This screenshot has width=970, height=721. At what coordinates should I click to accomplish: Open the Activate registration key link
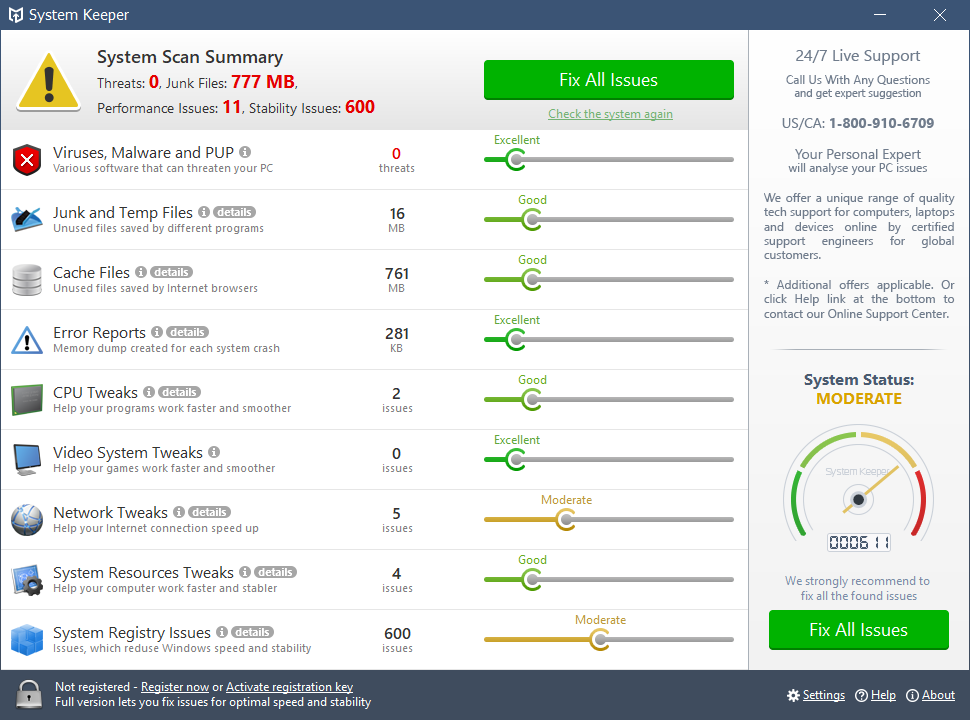[x=290, y=687]
